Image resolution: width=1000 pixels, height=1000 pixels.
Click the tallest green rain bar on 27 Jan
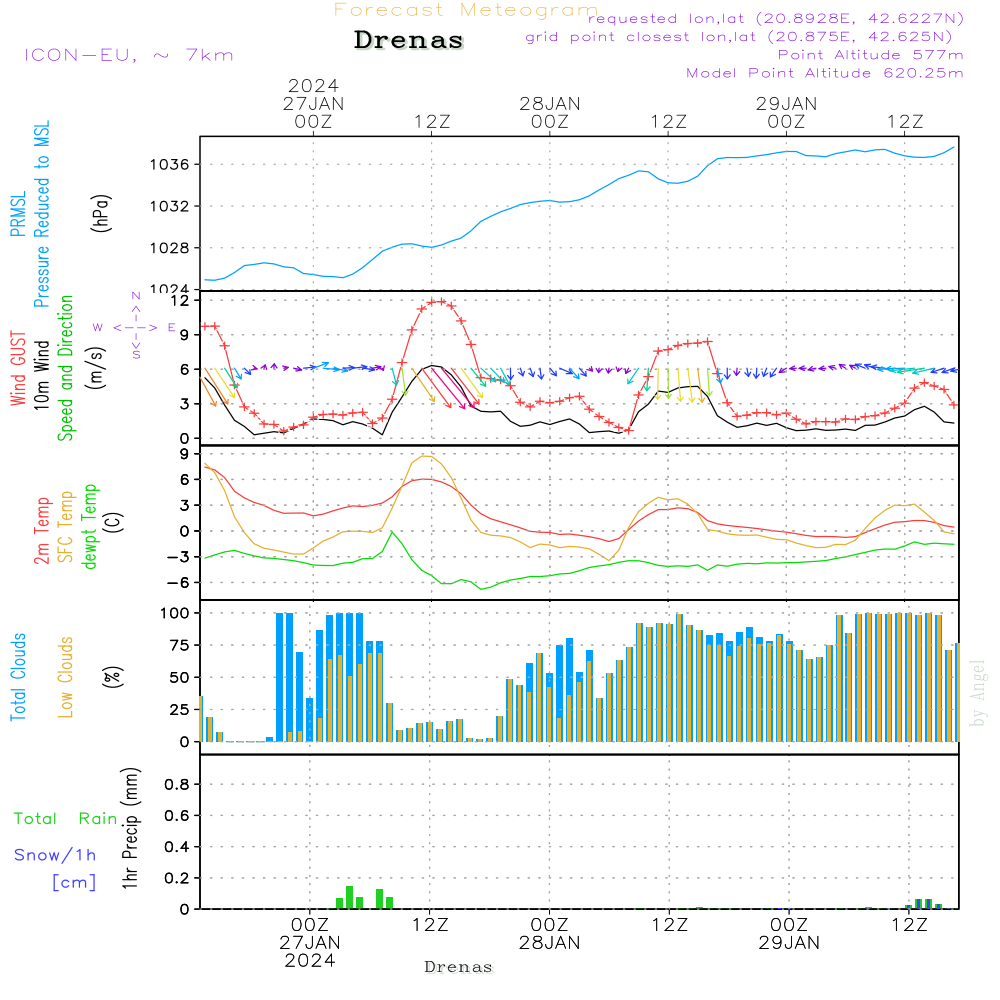tap(349, 895)
